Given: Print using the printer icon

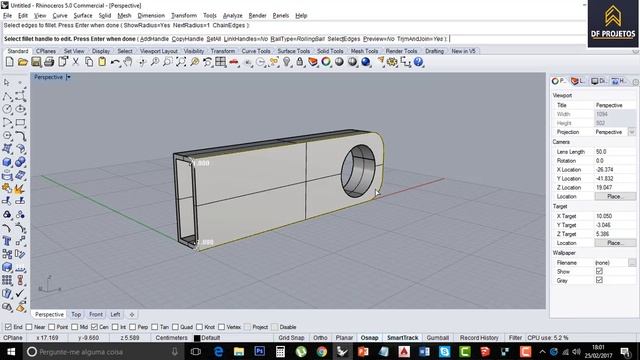Looking at the screenshot, I should click(x=49, y=62).
